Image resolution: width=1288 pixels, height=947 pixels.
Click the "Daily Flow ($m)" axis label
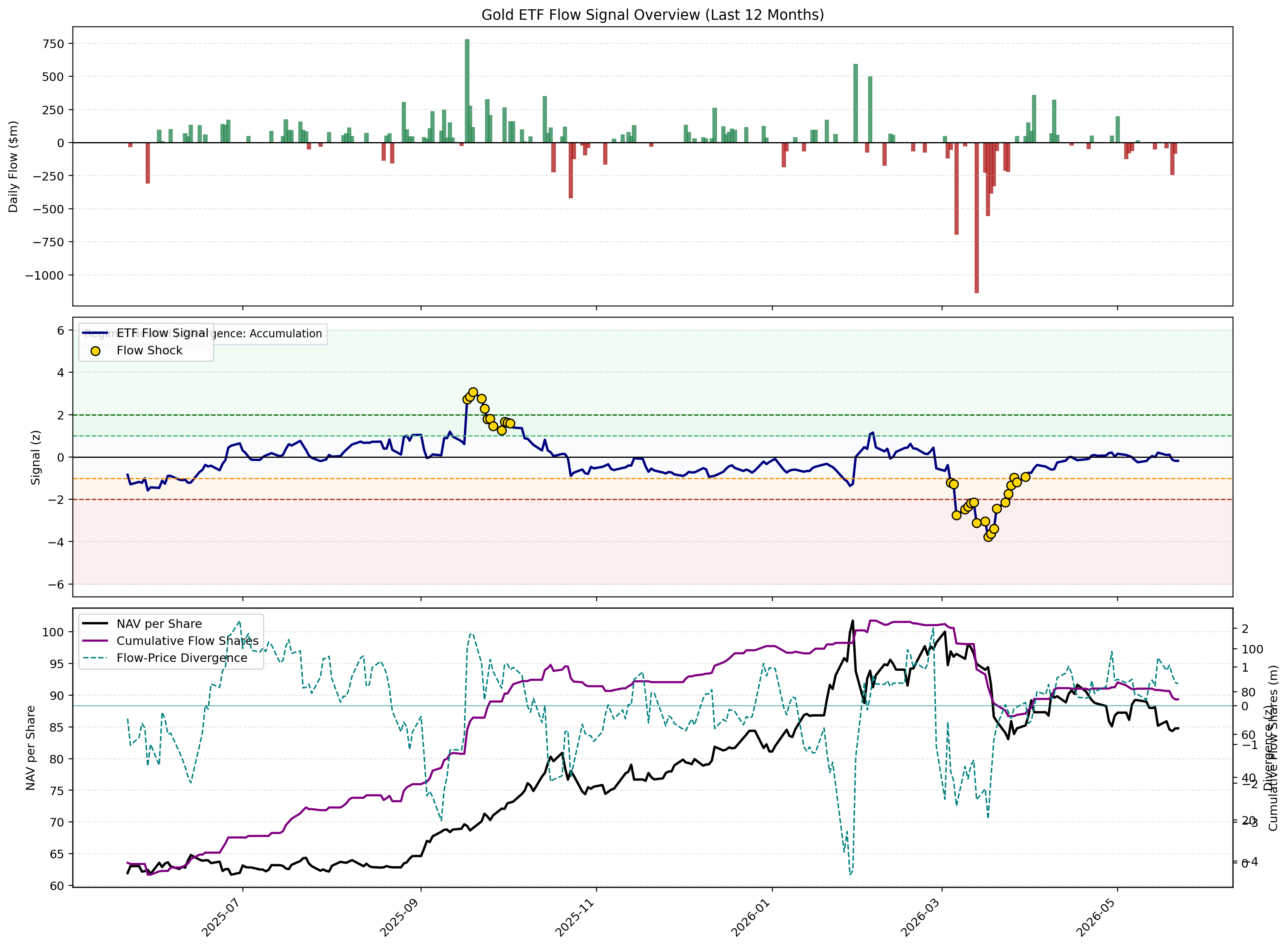point(13,166)
